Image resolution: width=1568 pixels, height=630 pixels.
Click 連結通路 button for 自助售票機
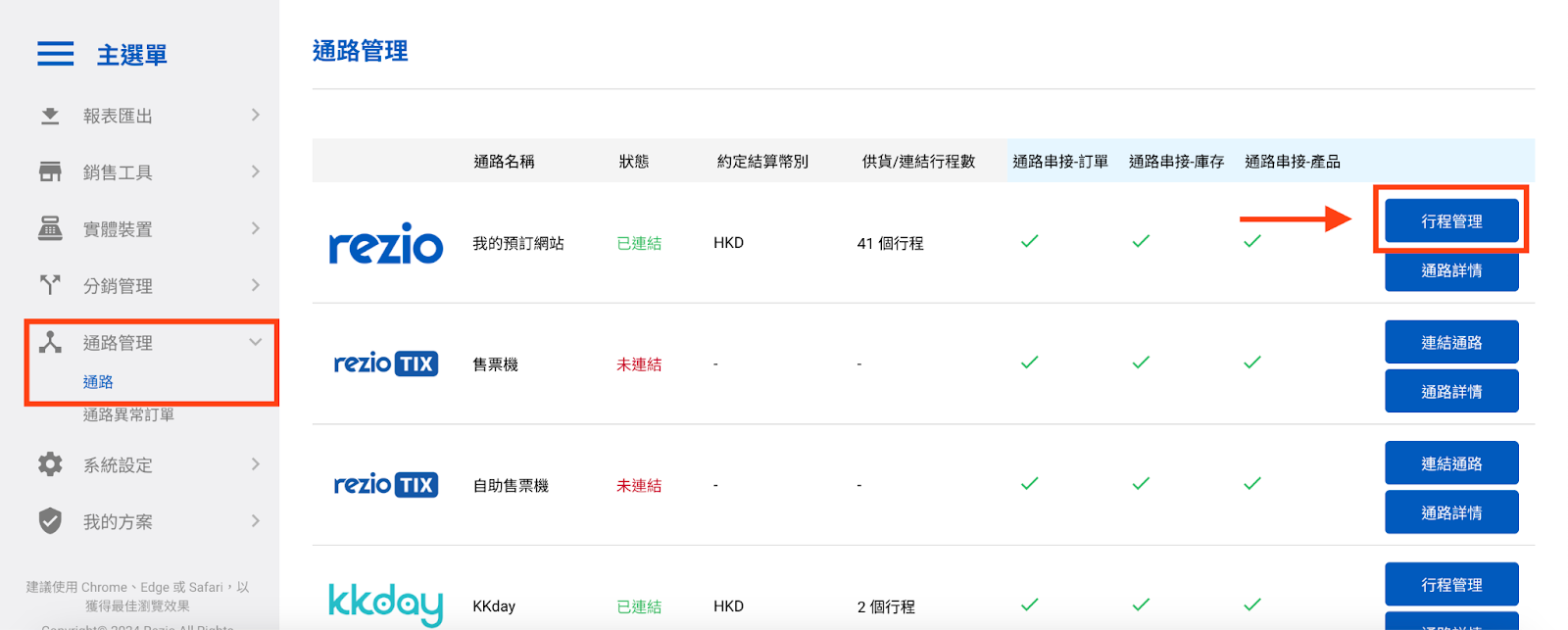(x=1451, y=463)
